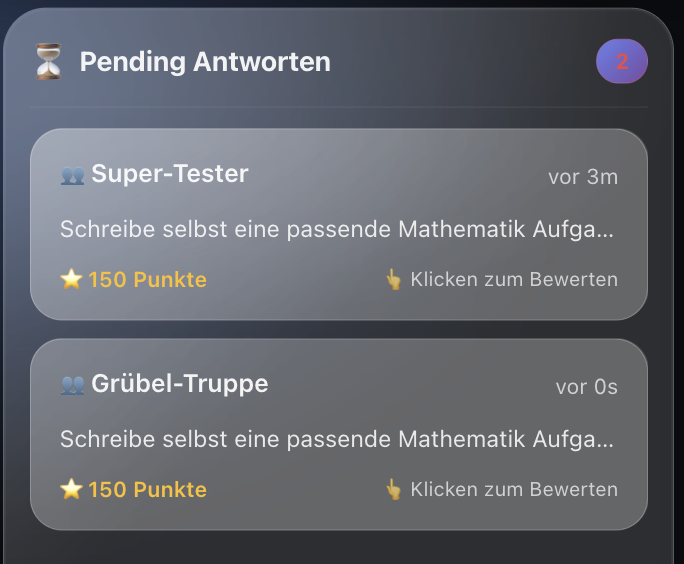Image resolution: width=684 pixels, height=564 pixels.
Task: Click the Pending Antworten heading
Action: 205,62
